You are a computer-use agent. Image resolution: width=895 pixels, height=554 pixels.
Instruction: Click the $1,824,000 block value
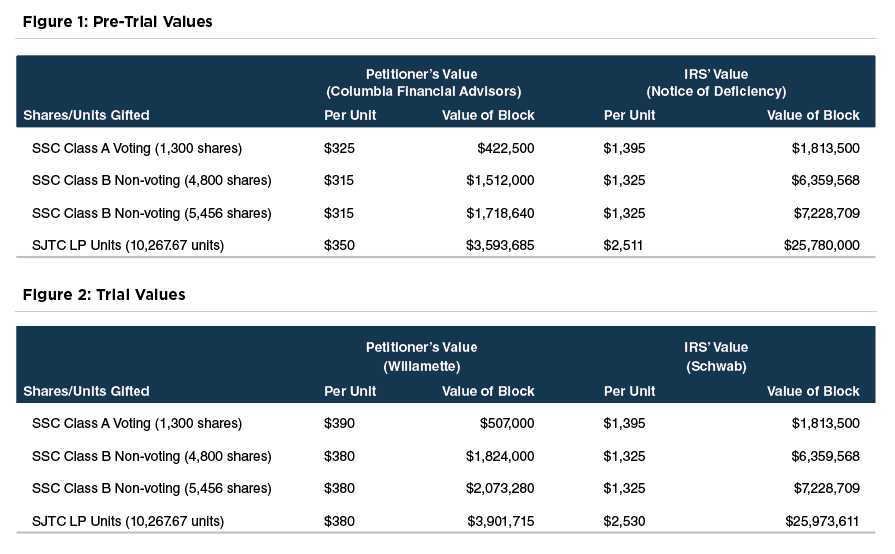pyautogui.click(x=500, y=457)
